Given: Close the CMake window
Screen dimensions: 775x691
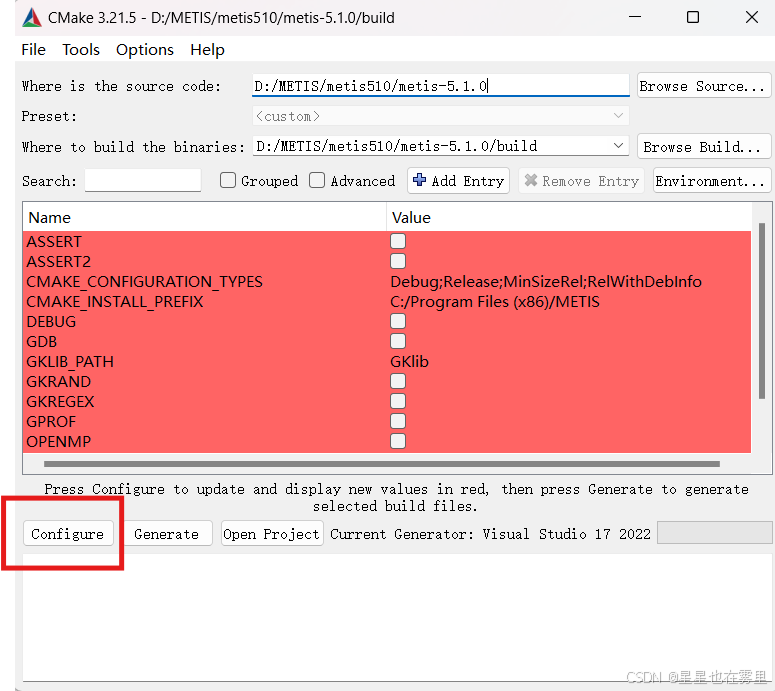Looking at the screenshot, I should (752, 17).
